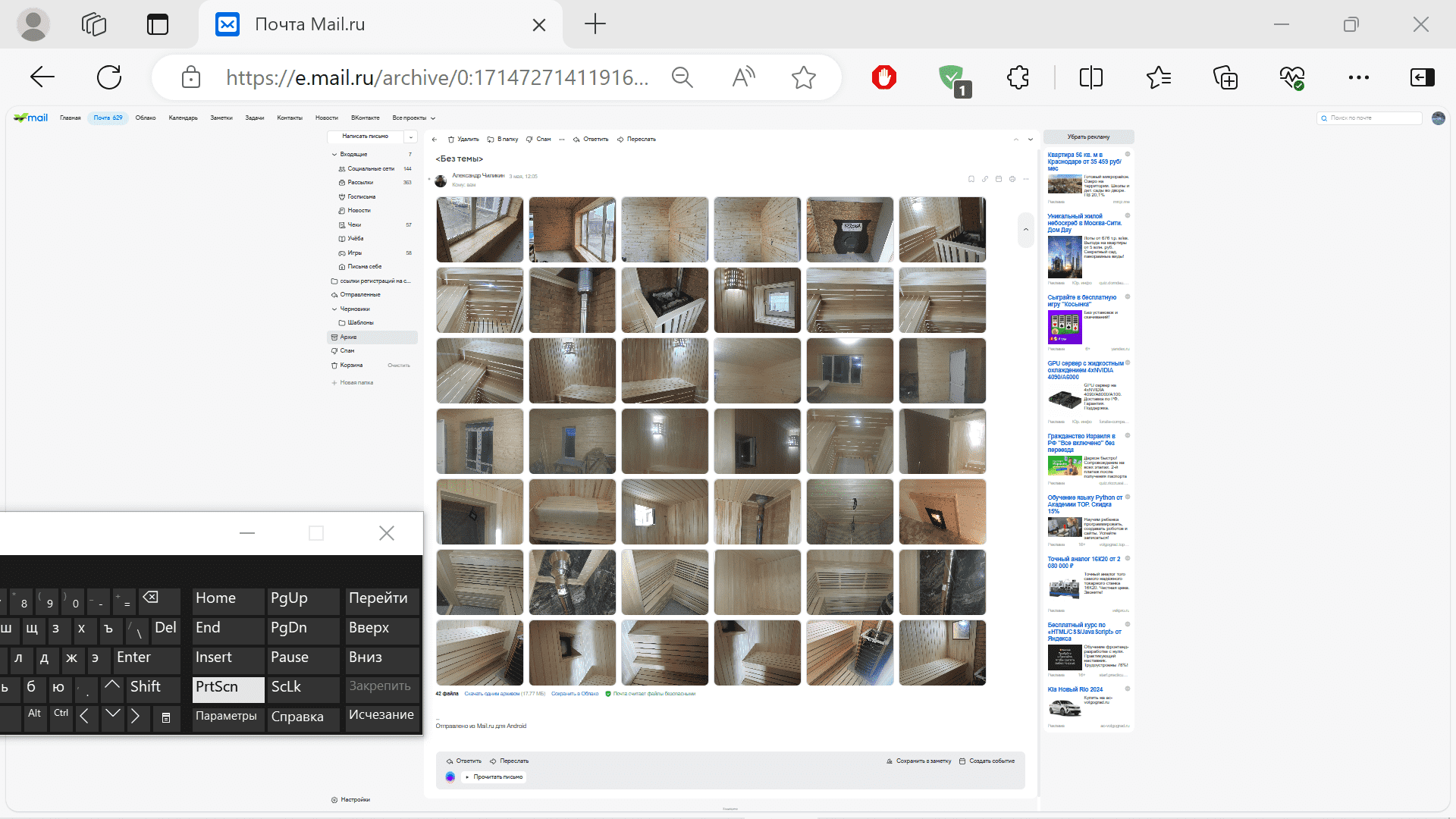The width and height of the screenshot is (1456, 819).
Task: Click the back arrow in mail toolbar
Action: tap(435, 140)
